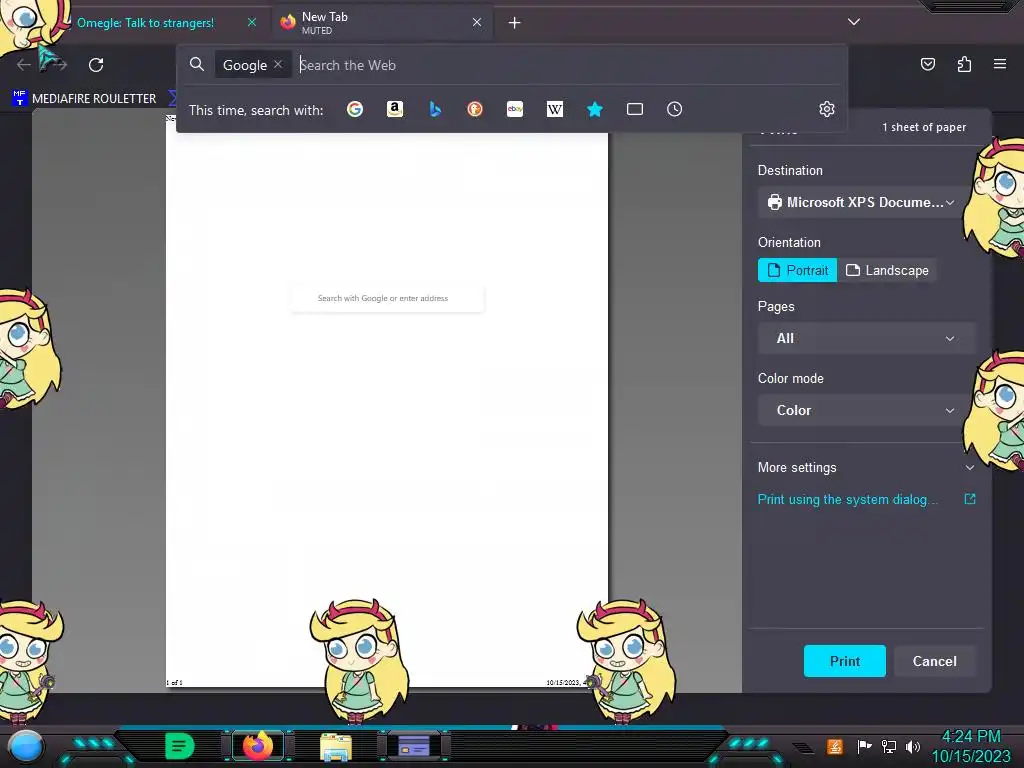The image size is (1024, 768).
Task: Open MEDIAFIRE ROULETTER bookmark
Action: point(85,99)
